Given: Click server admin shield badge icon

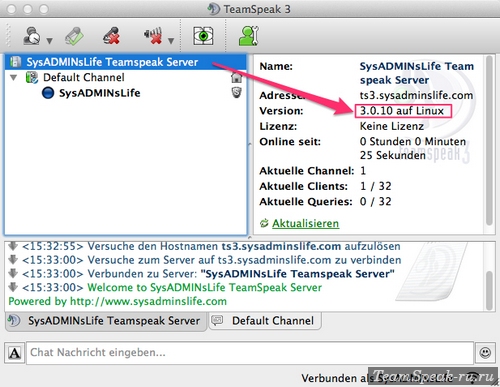Looking at the screenshot, I should click(x=236, y=92).
